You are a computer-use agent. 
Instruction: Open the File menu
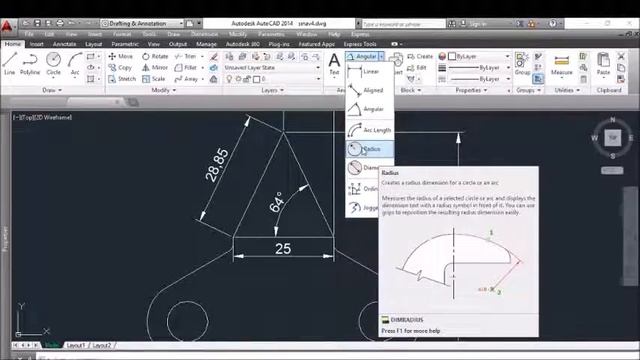(x=29, y=34)
